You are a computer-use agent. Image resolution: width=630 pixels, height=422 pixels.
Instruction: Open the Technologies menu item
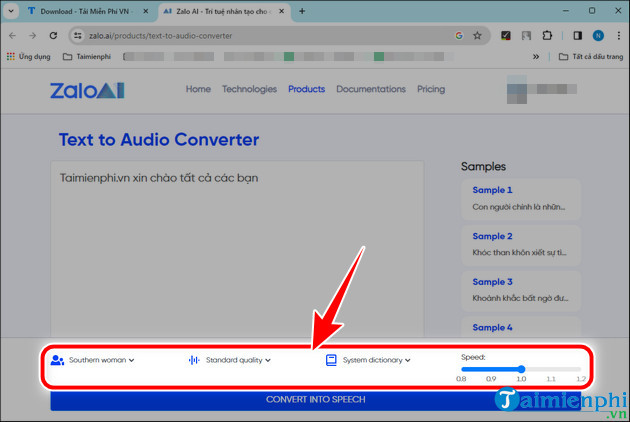coord(250,89)
